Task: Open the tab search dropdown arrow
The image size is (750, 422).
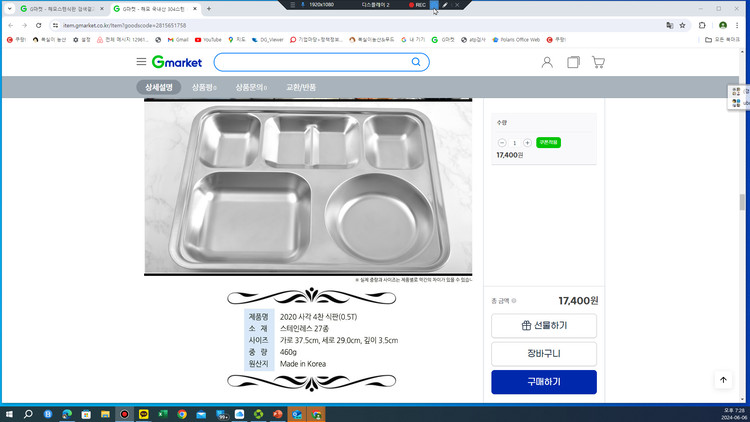Action: [x=9, y=9]
